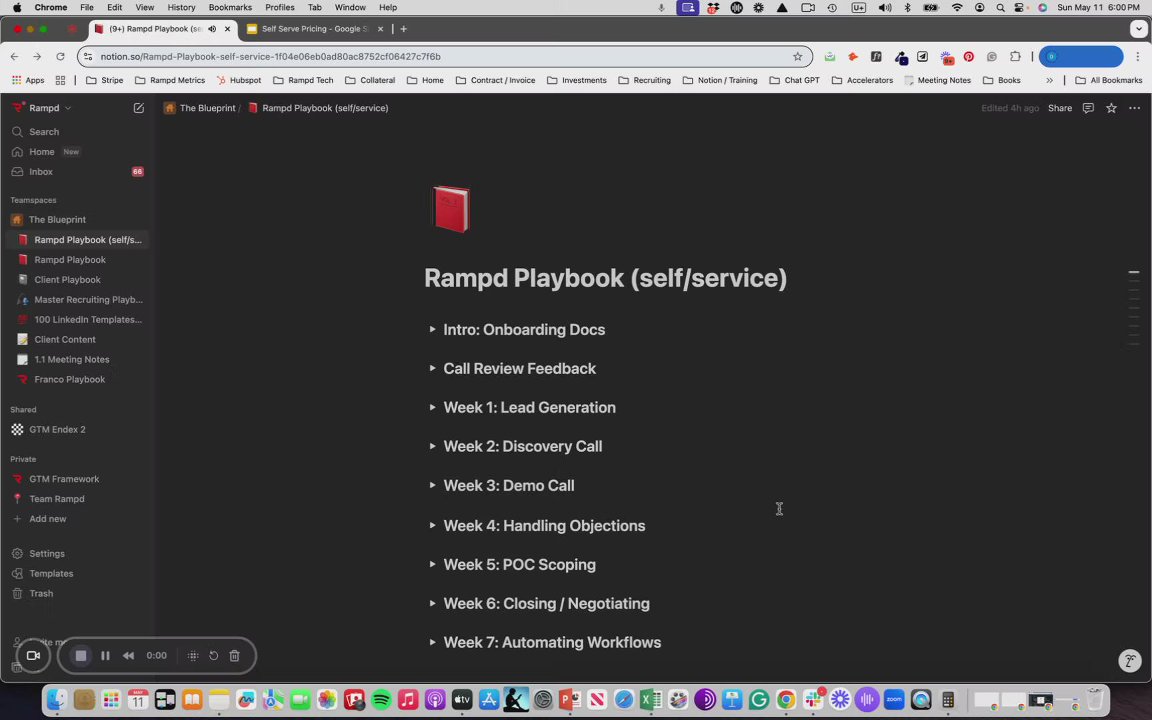Open the All Bookmarks folder
The image size is (1152, 720).
1109,80
